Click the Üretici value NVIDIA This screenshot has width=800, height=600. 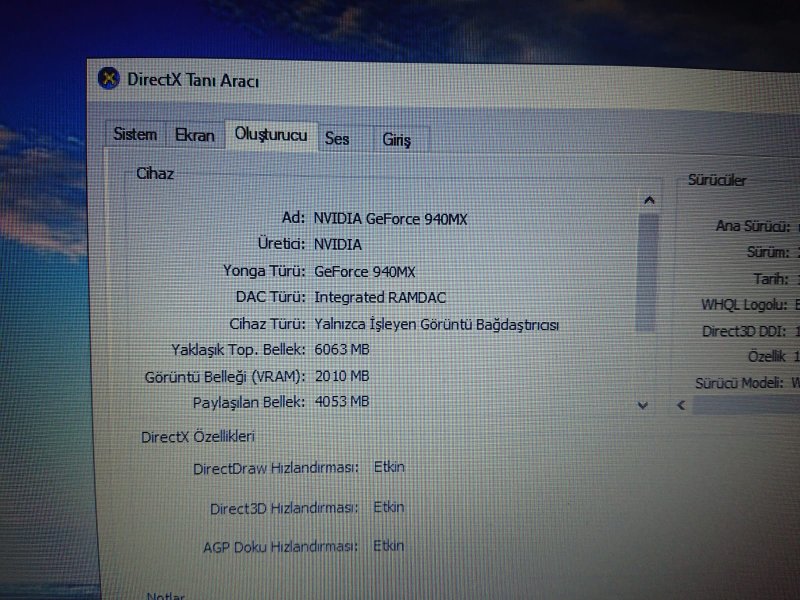(338, 244)
